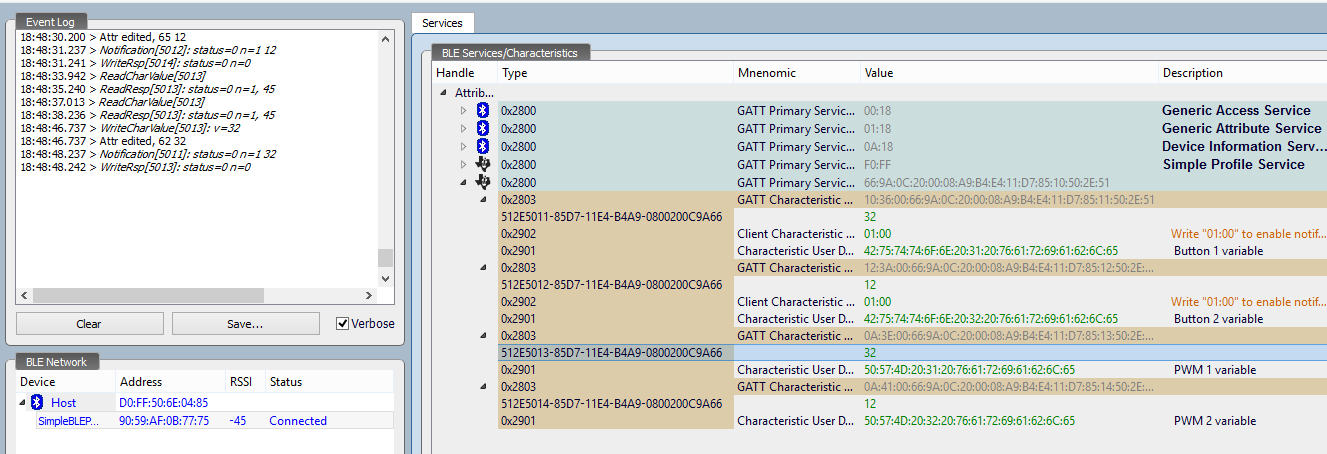Collapse the 0x2803 characteristic above 512E5012 UUID
1327x454 pixels.
(x=483, y=267)
